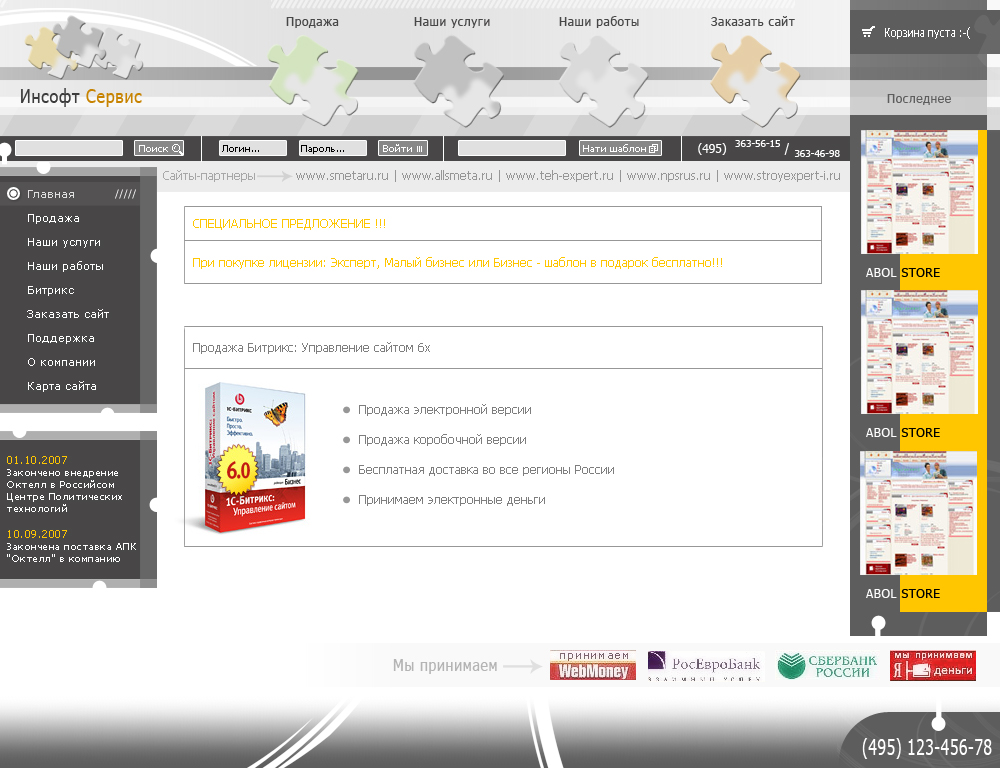Image resolution: width=1000 pixels, height=768 pixels.
Task: Open Наши работы in the top navigation
Action: pos(599,22)
